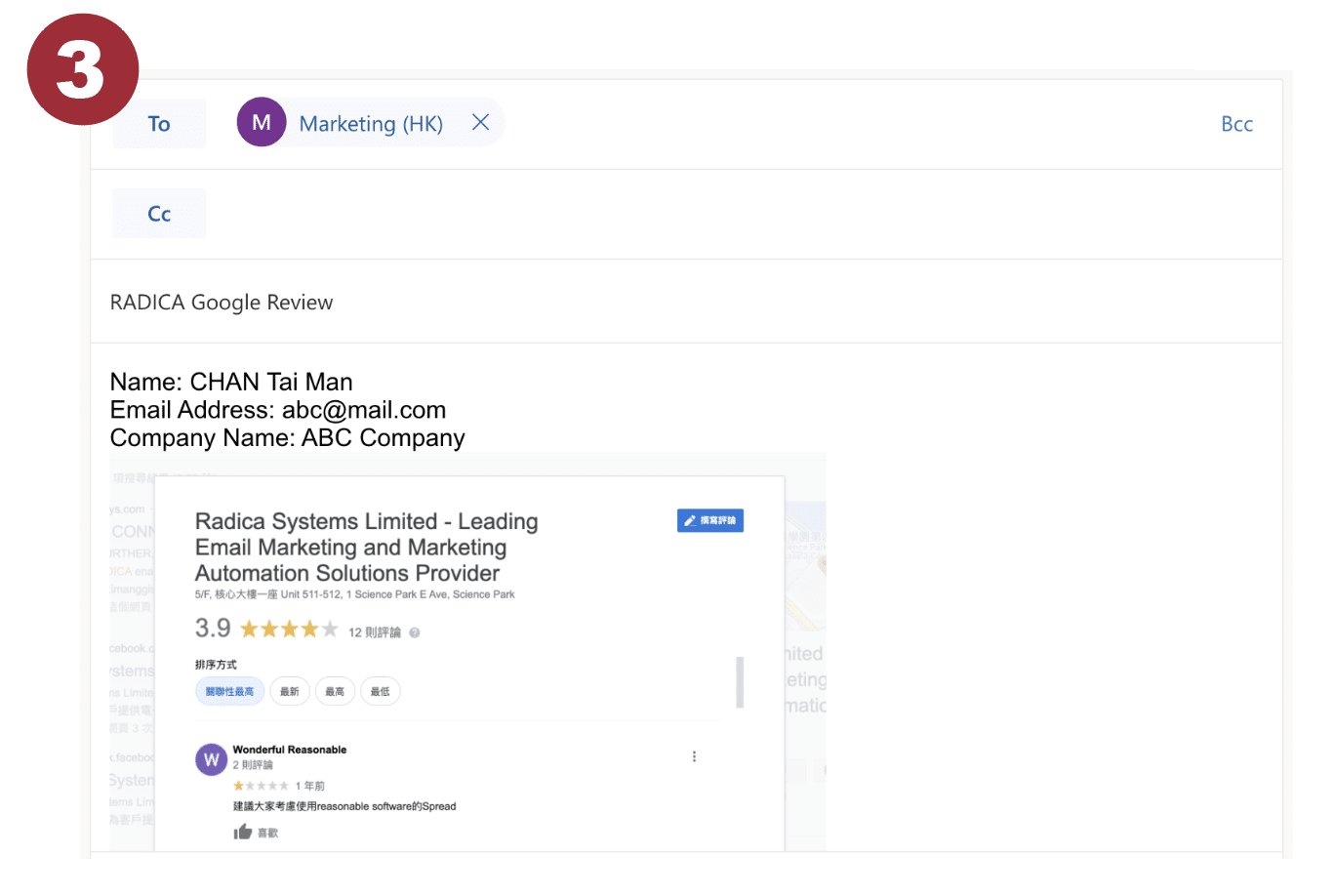Screen dimensions: 1335x896
Task: Click the blue 撰寫評論 write-review button
Action: (710, 520)
